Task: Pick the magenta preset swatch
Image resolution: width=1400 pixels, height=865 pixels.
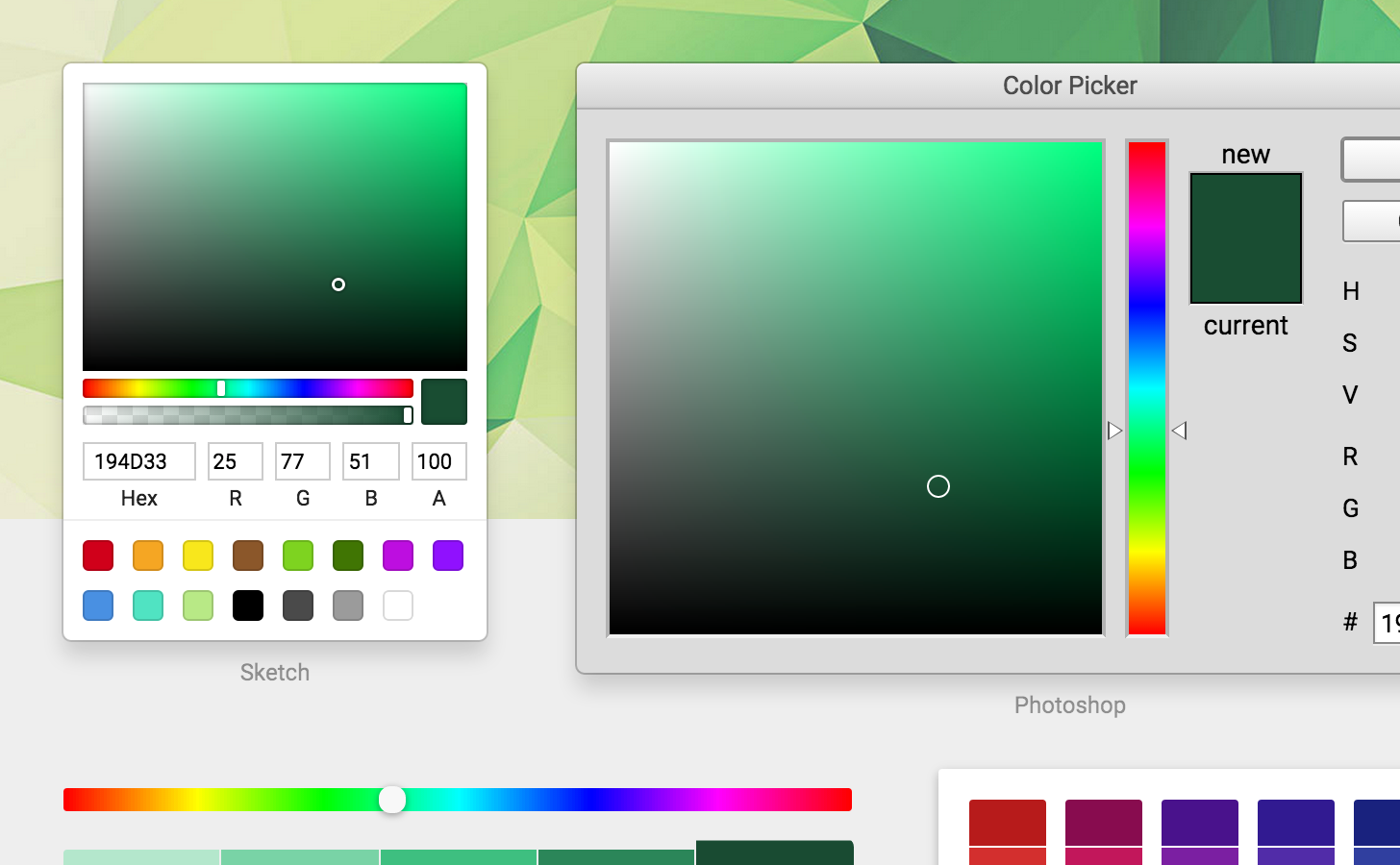Action: point(398,556)
